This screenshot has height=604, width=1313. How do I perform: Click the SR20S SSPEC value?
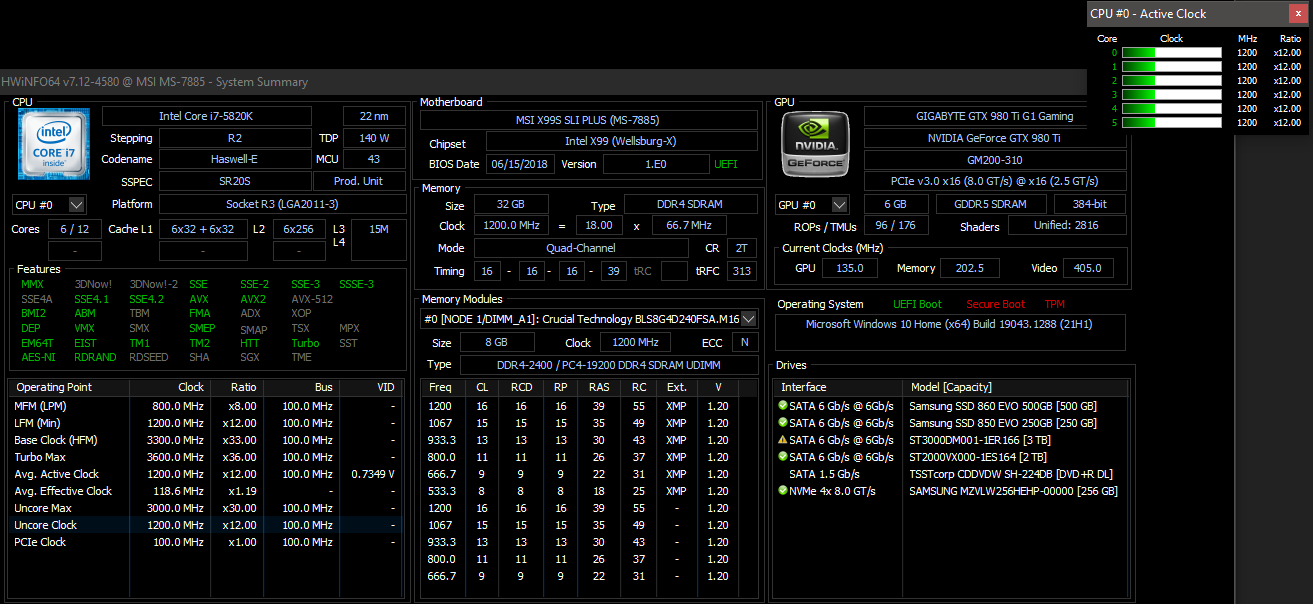[x=235, y=181]
